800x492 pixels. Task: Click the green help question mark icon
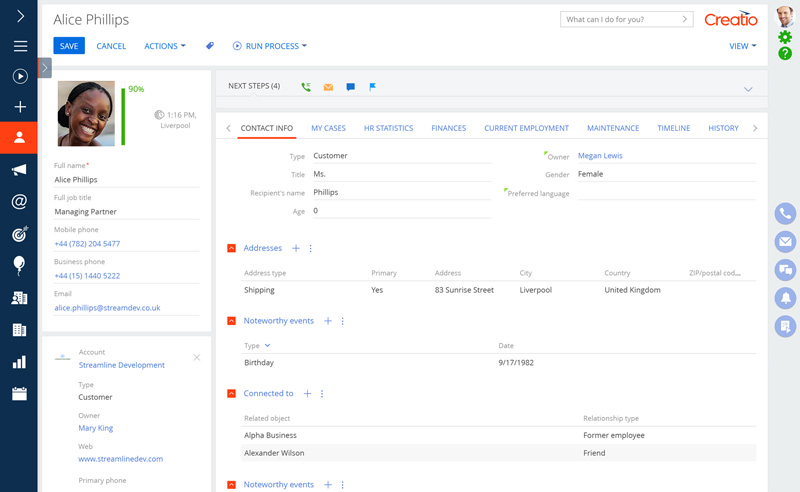point(785,54)
